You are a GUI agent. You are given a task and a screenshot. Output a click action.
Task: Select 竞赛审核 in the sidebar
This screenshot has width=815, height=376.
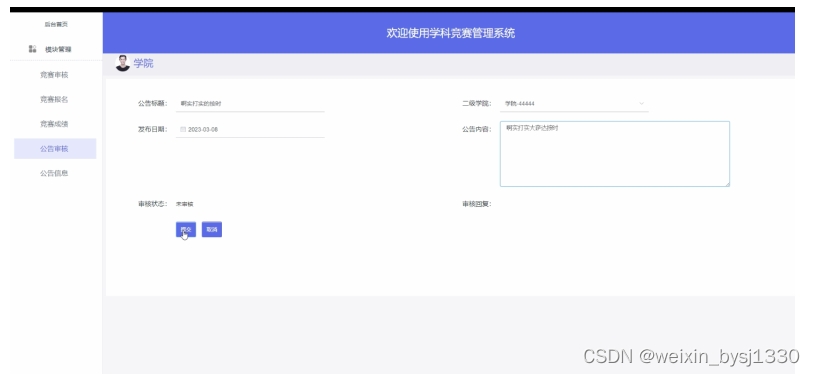click(54, 75)
